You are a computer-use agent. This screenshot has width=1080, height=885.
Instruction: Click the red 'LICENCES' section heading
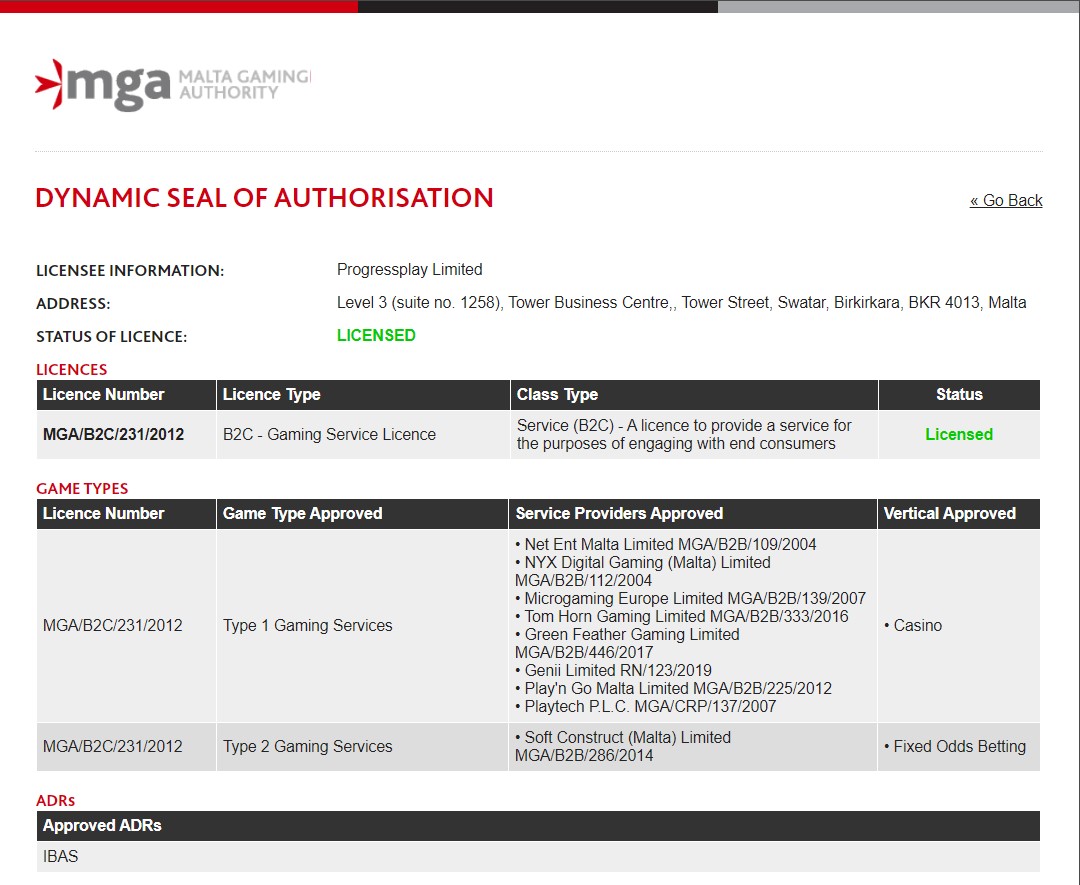point(71,369)
